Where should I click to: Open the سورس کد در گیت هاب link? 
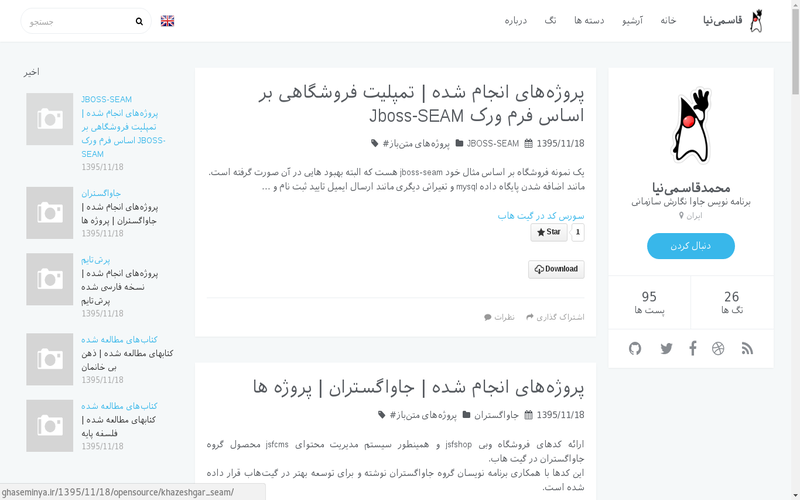pos(541,215)
